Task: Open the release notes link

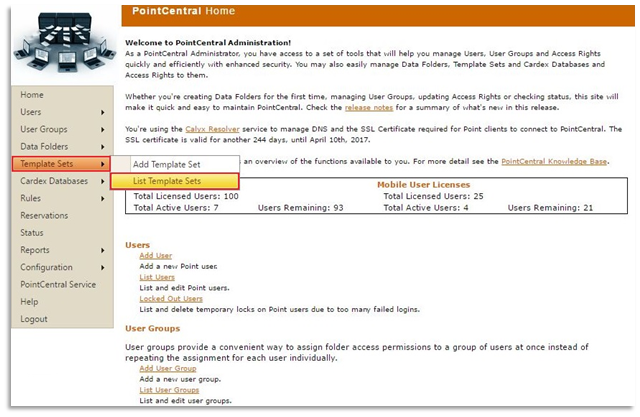Action: point(369,108)
